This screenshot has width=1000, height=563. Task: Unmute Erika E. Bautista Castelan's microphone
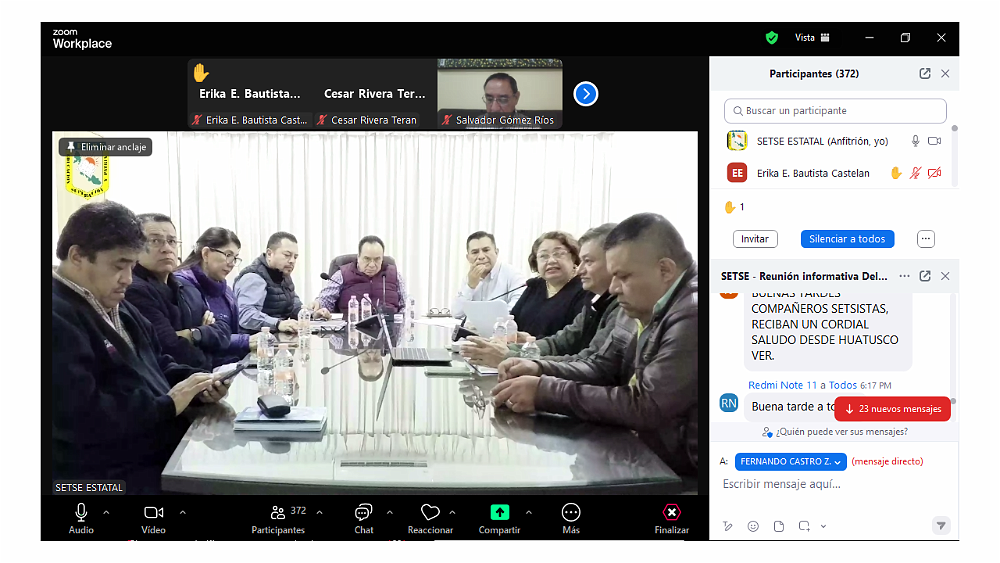pyautogui.click(x=914, y=173)
